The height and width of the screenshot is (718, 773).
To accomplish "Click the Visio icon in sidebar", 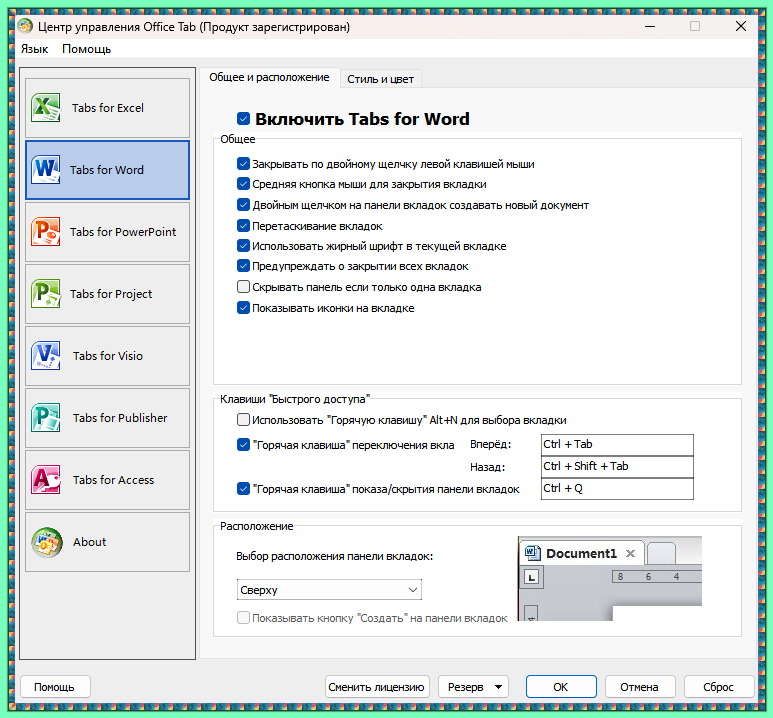I will (x=45, y=356).
